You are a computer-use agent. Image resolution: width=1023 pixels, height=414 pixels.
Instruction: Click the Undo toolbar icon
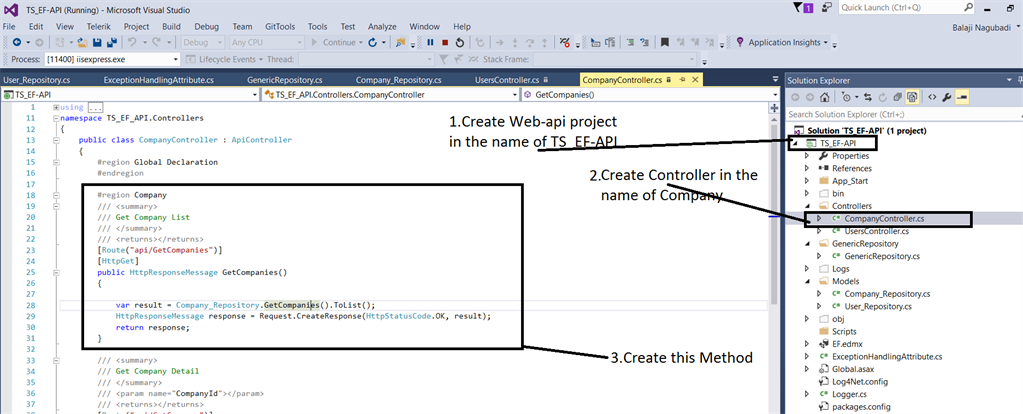tap(133, 43)
